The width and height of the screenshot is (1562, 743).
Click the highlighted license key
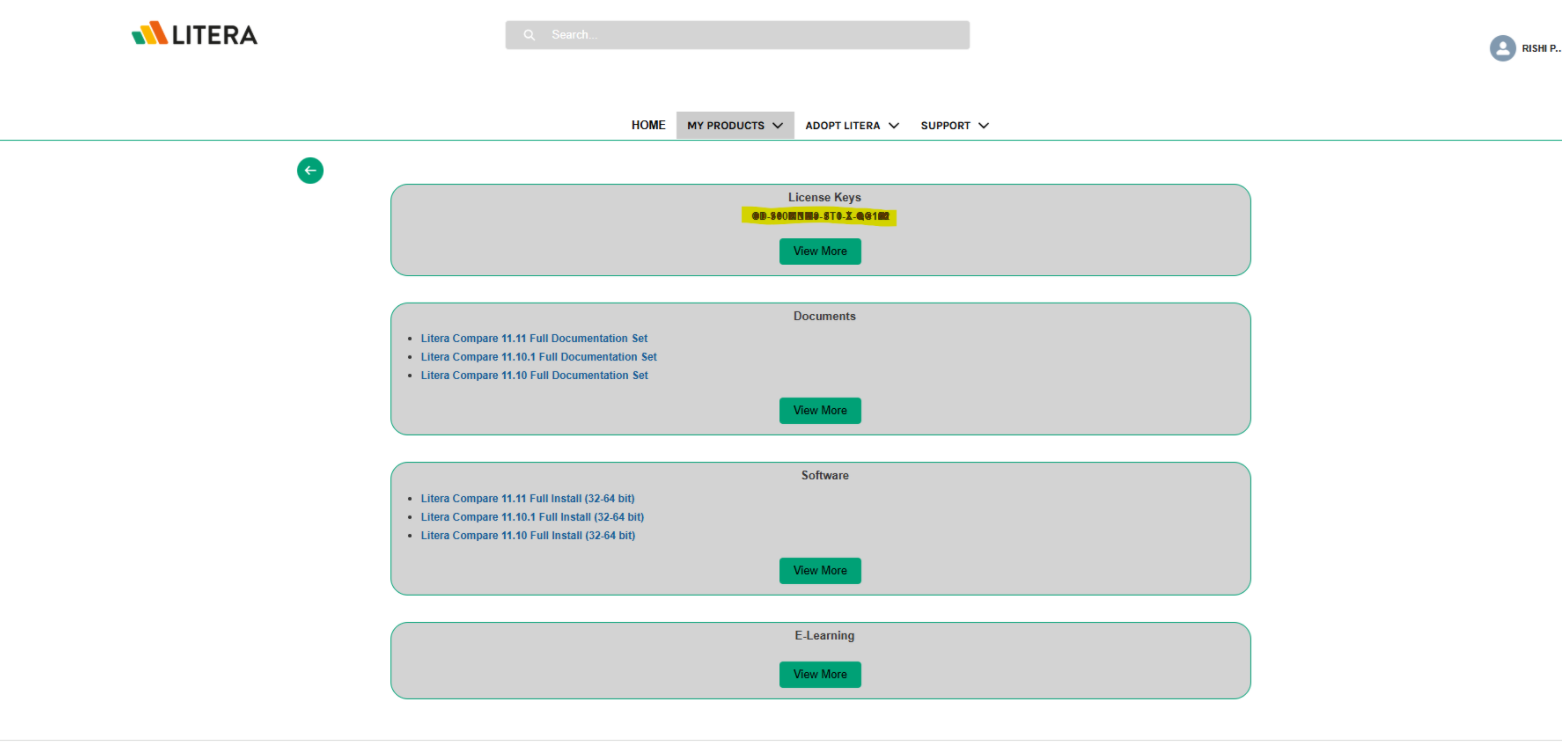click(818, 215)
